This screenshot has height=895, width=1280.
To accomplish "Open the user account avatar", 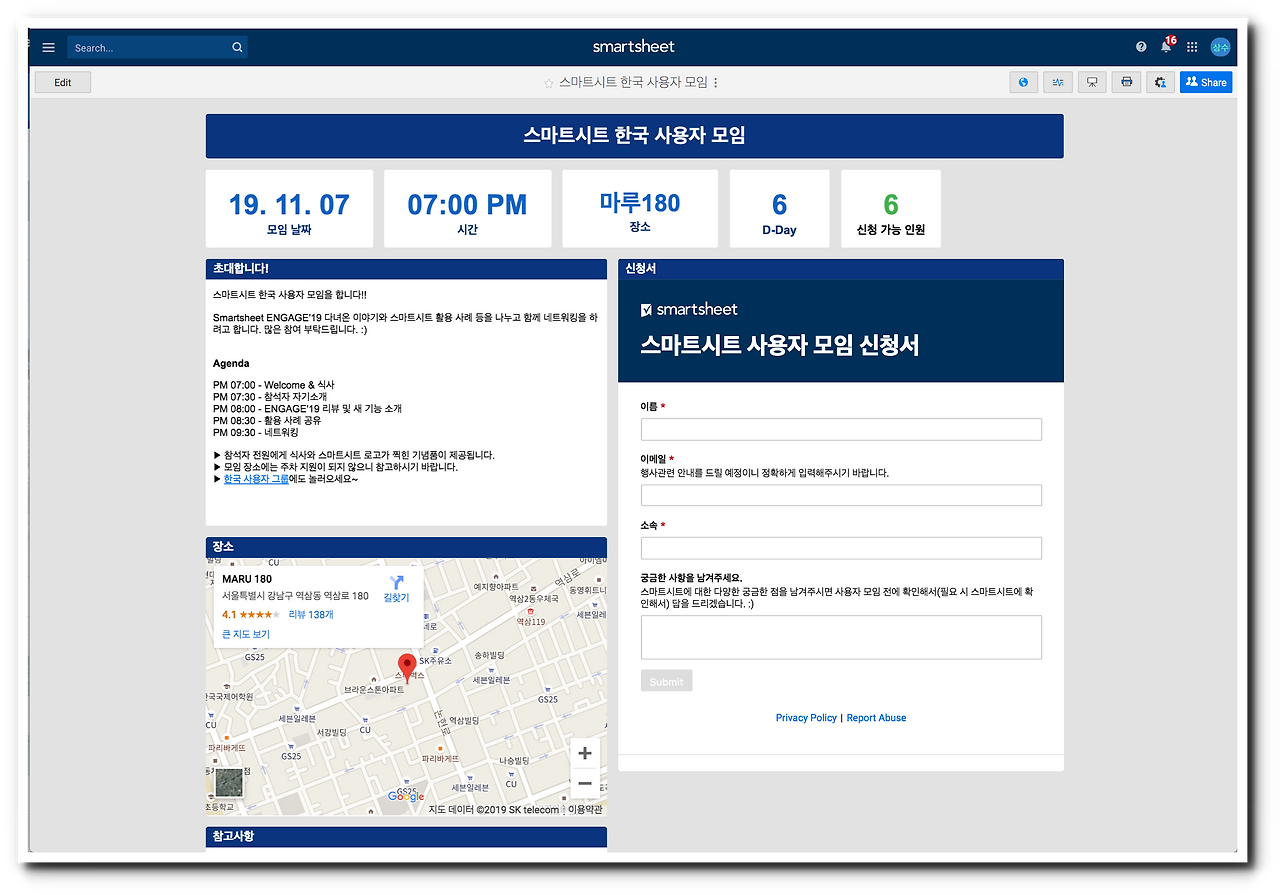I will point(1220,47).
